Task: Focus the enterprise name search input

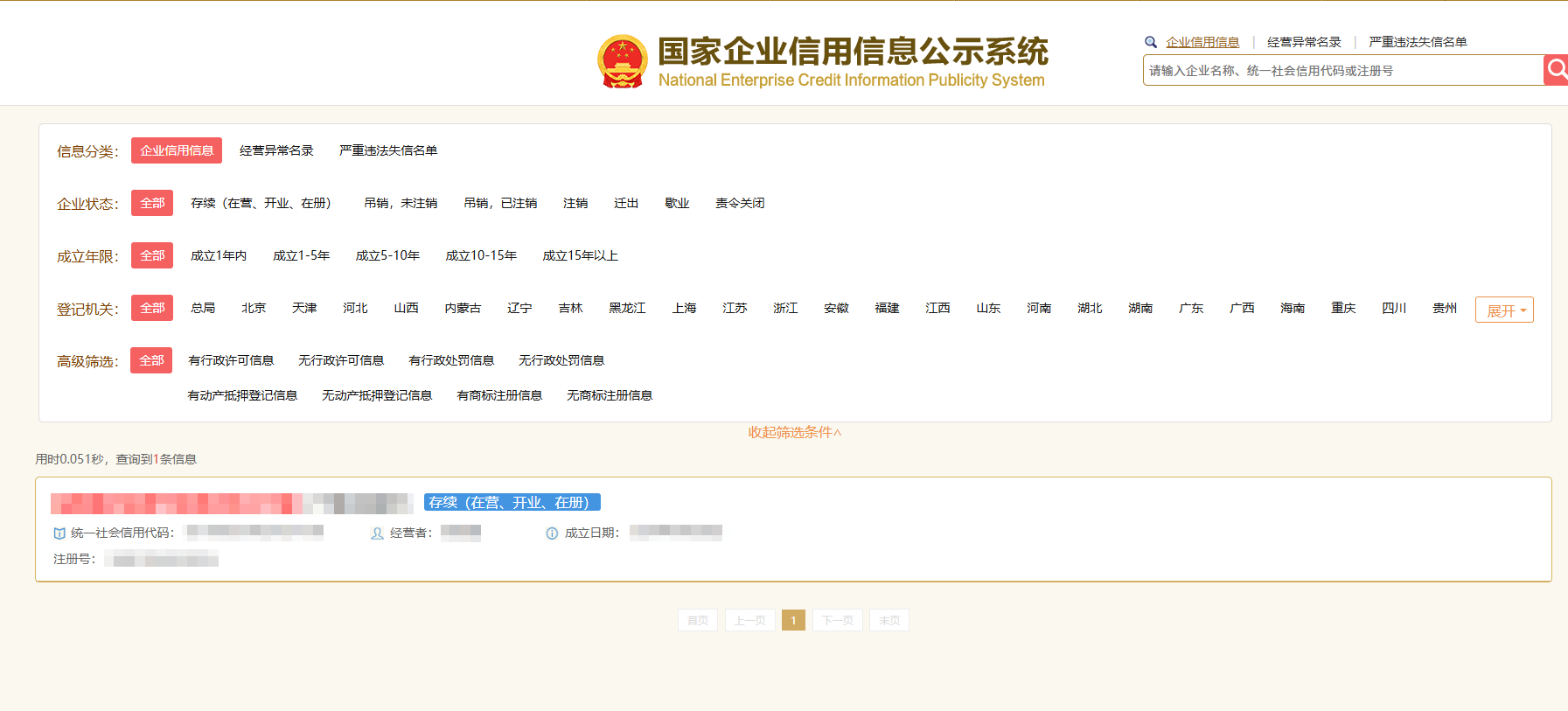Action: [1342, 71]
